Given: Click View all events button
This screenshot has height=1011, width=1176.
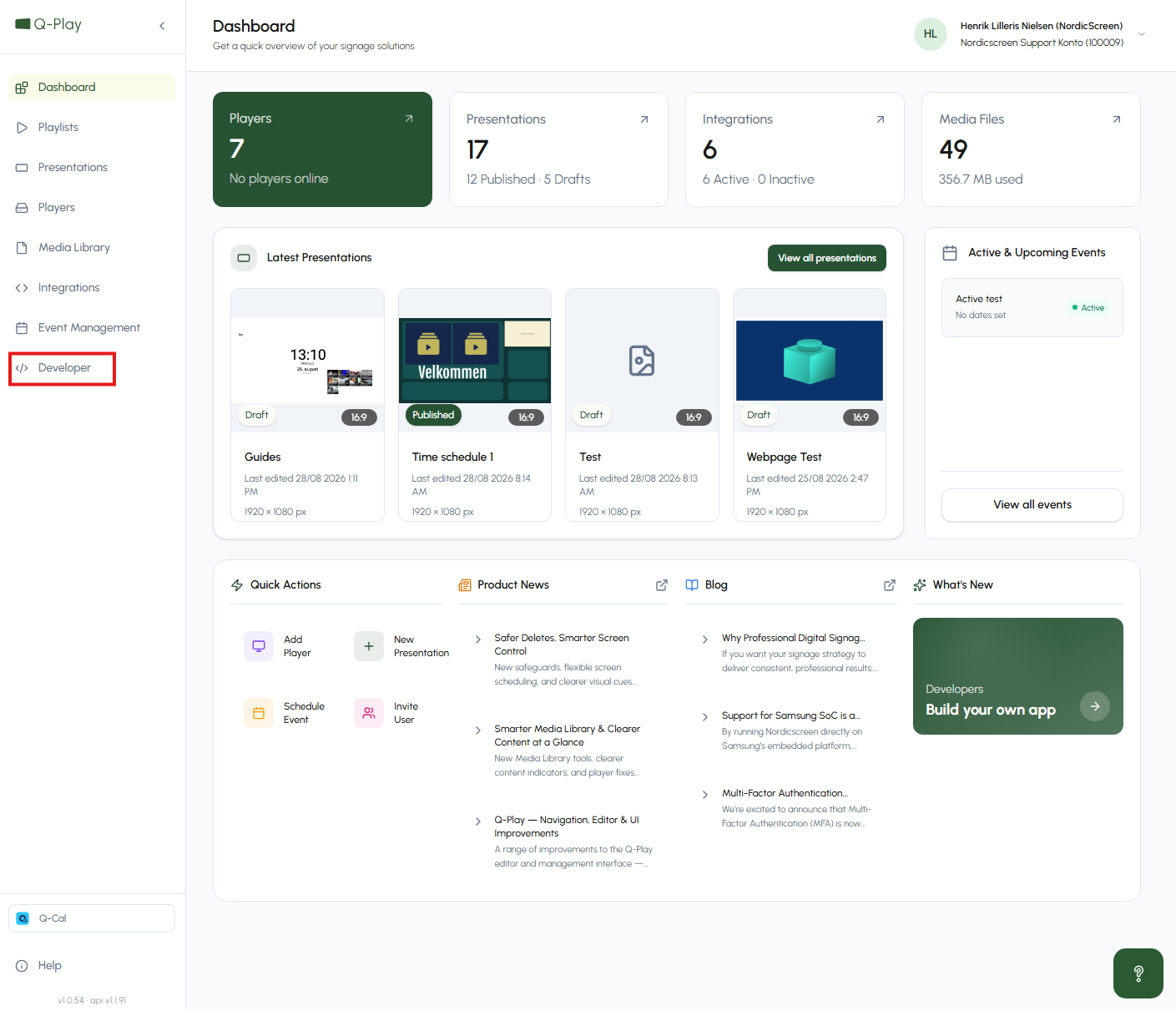Looking at the screenshot, I should pyautogui.click(x=1032, y=505).
